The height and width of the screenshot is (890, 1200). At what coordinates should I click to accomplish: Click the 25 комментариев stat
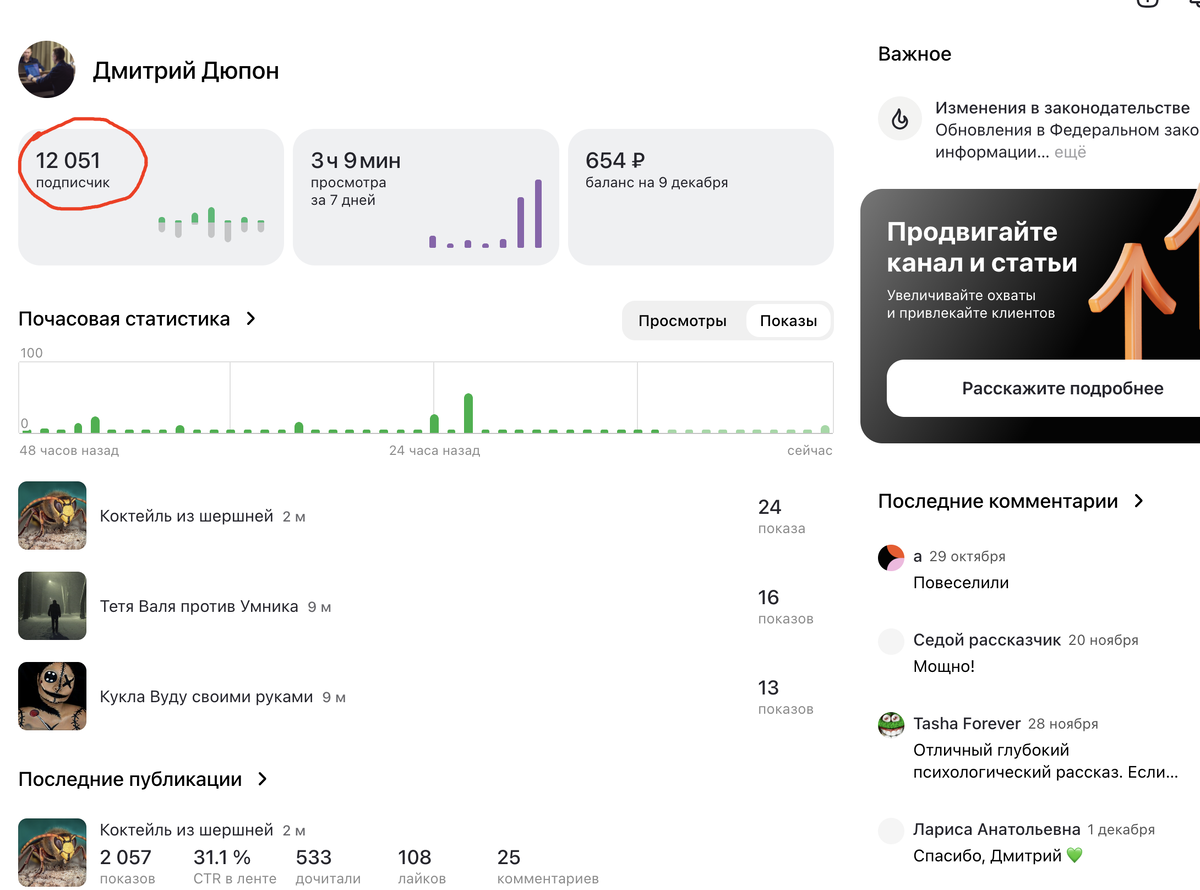(x=547, y=866)
